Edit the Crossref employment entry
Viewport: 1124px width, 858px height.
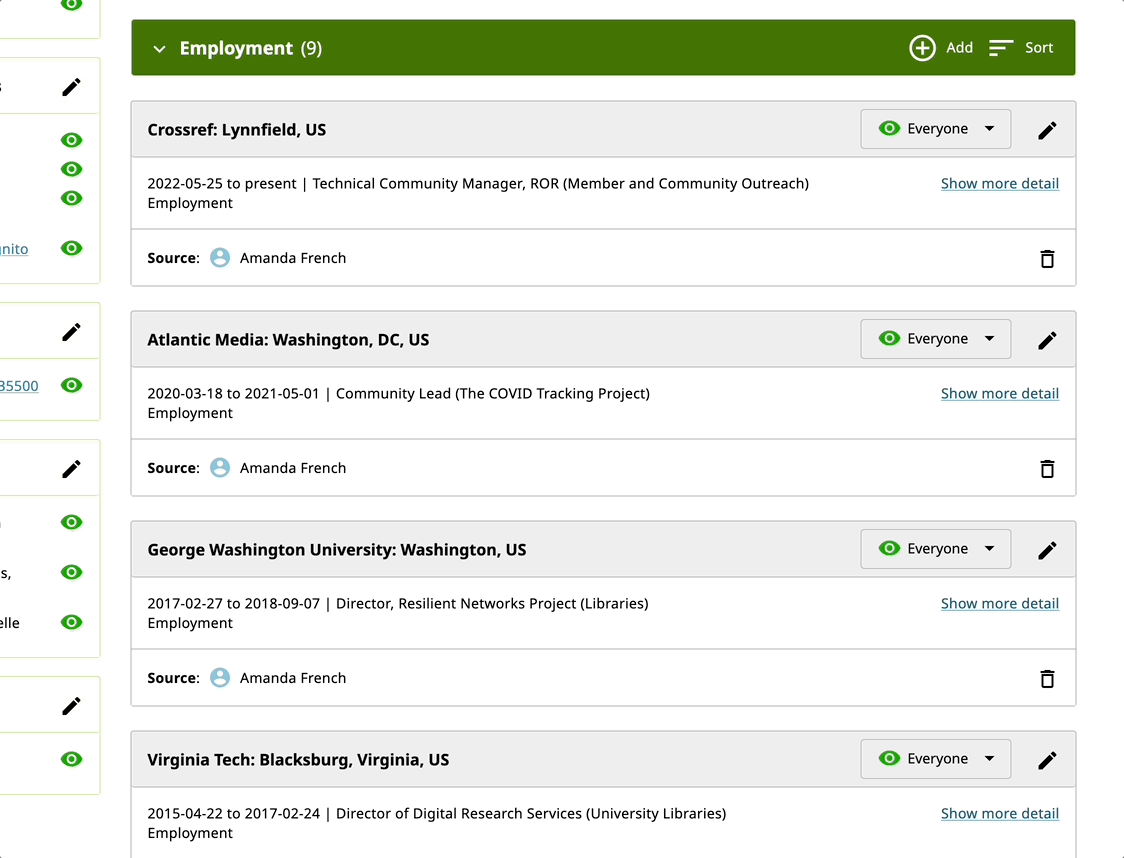pyautogui.click(x=1047, y=130)
